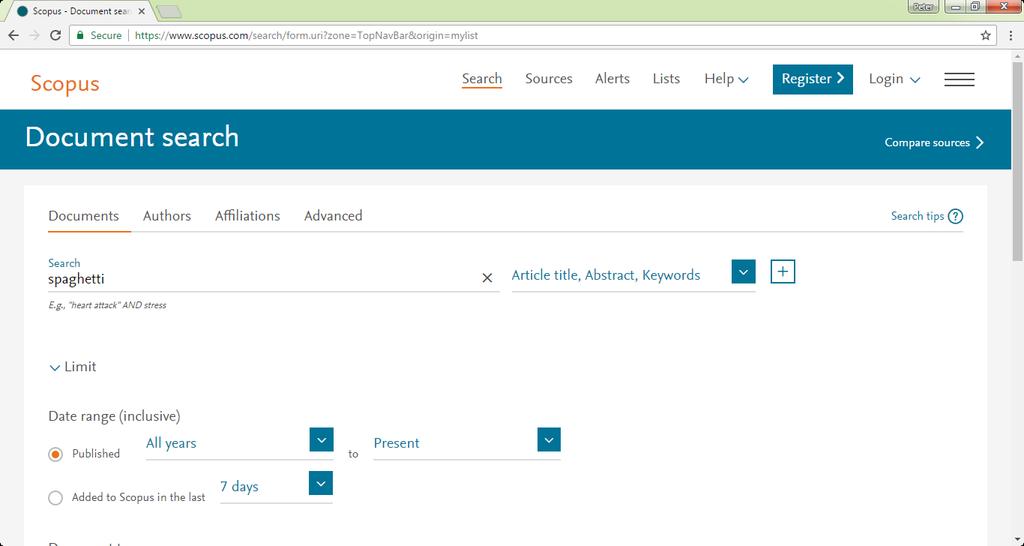Image resolution: width=1024 pixels, height=546 pixels.
Task: Open Lists in the top navigation
Action: [x=666, y=79]
